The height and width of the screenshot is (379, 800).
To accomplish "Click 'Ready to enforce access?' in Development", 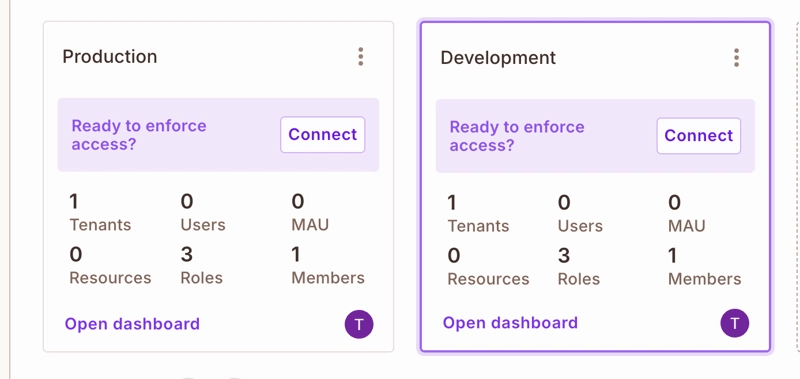I will 517,136.
